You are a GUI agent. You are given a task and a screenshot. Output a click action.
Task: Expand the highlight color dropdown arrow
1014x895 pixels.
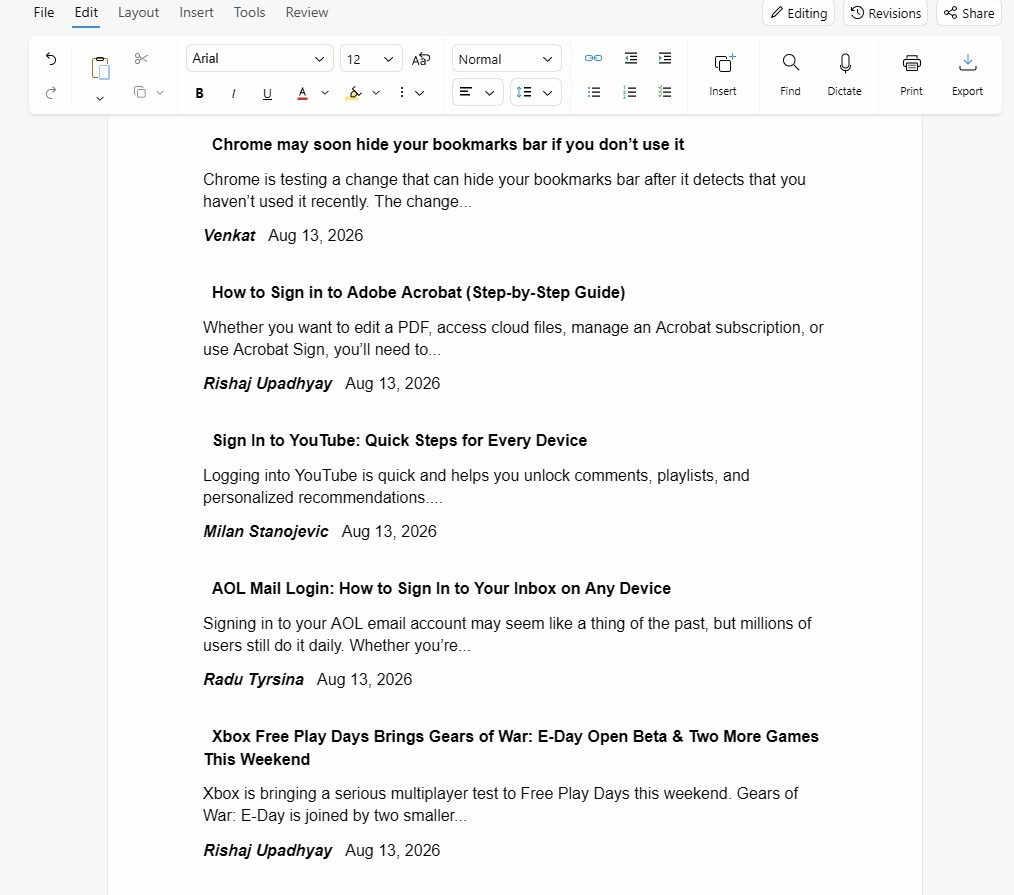click(376, 93)
